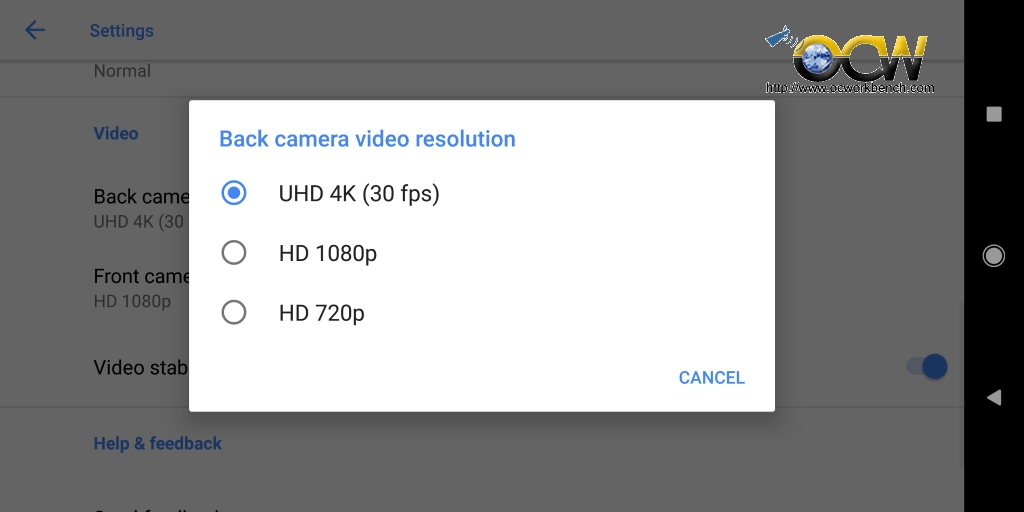Viewport: 1024px width, 512px height.
Task: Tap the Android home circle button
Action: (993, 255)
